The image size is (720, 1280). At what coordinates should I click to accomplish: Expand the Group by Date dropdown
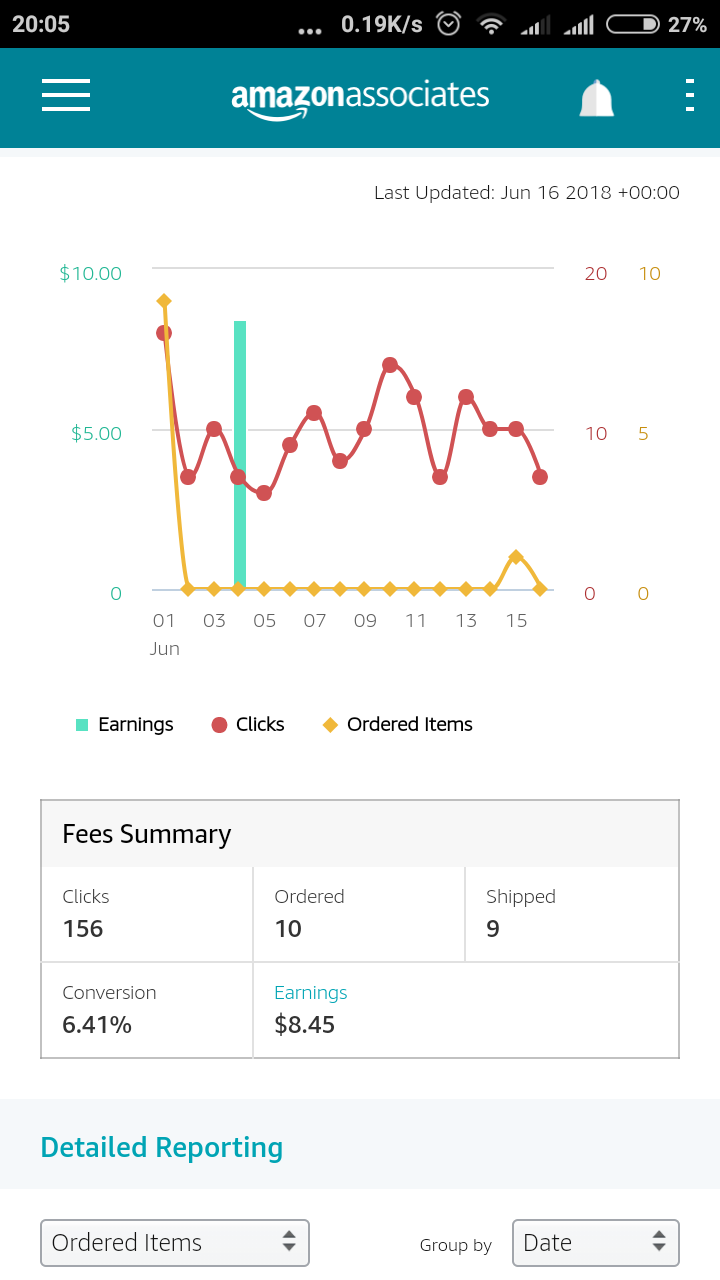(595, 1243)
